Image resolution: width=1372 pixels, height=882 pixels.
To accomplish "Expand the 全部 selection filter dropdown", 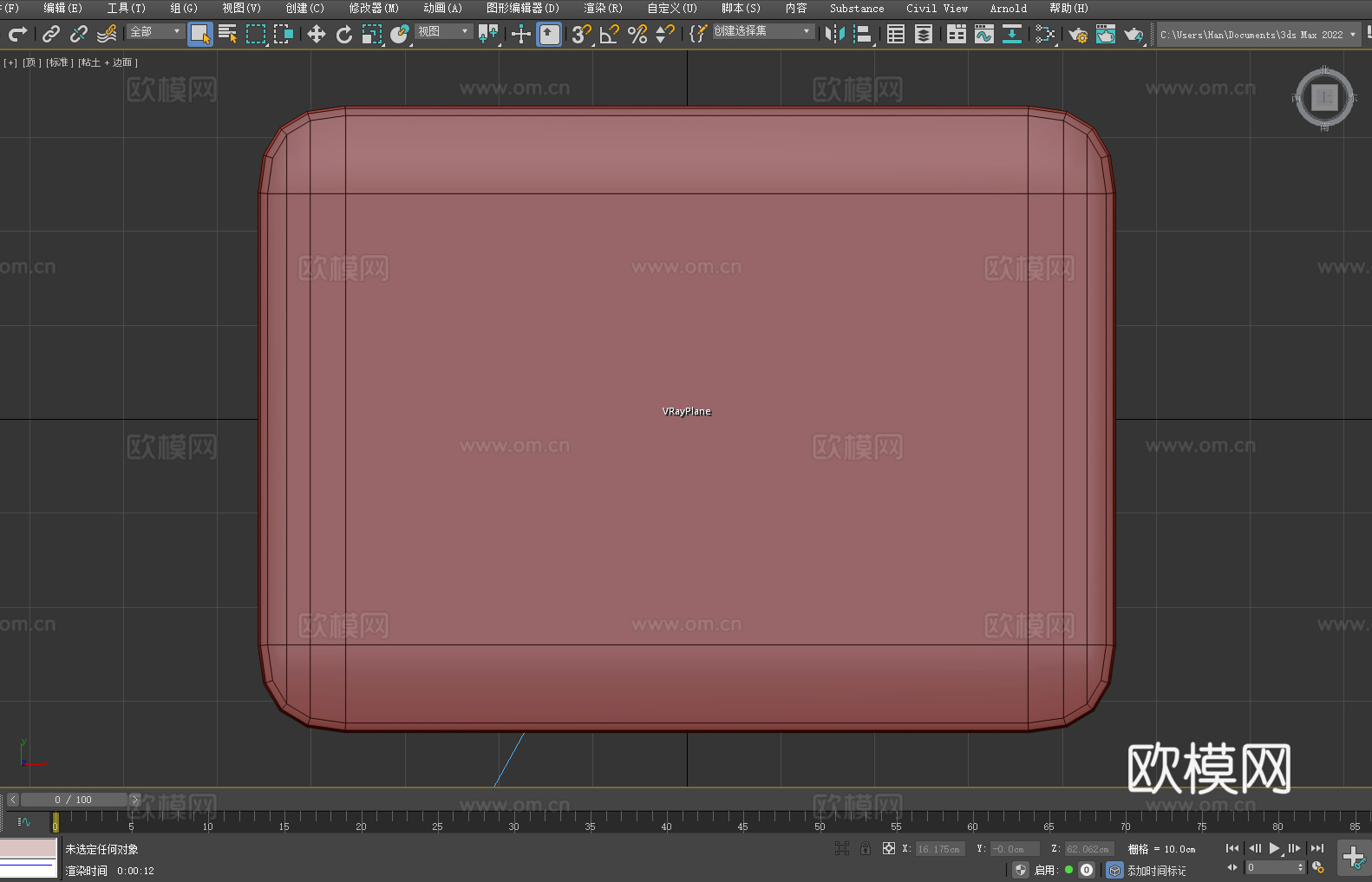I will pos(156,31).
